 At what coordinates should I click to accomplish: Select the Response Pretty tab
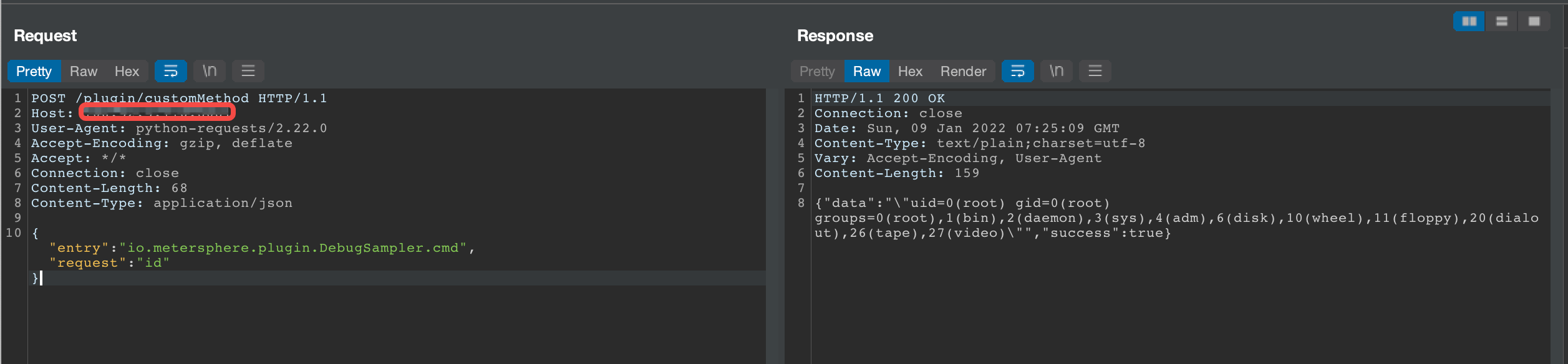pos(817,71)
